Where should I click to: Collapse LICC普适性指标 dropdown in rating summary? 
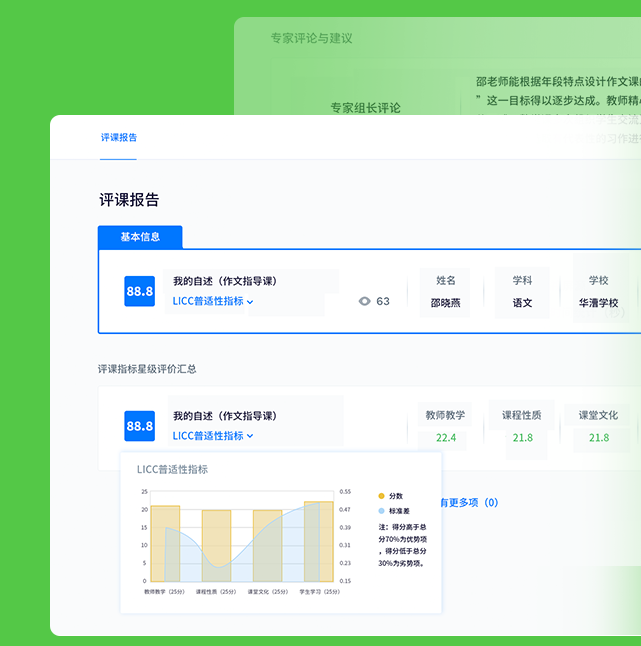(x=213, y=436)
